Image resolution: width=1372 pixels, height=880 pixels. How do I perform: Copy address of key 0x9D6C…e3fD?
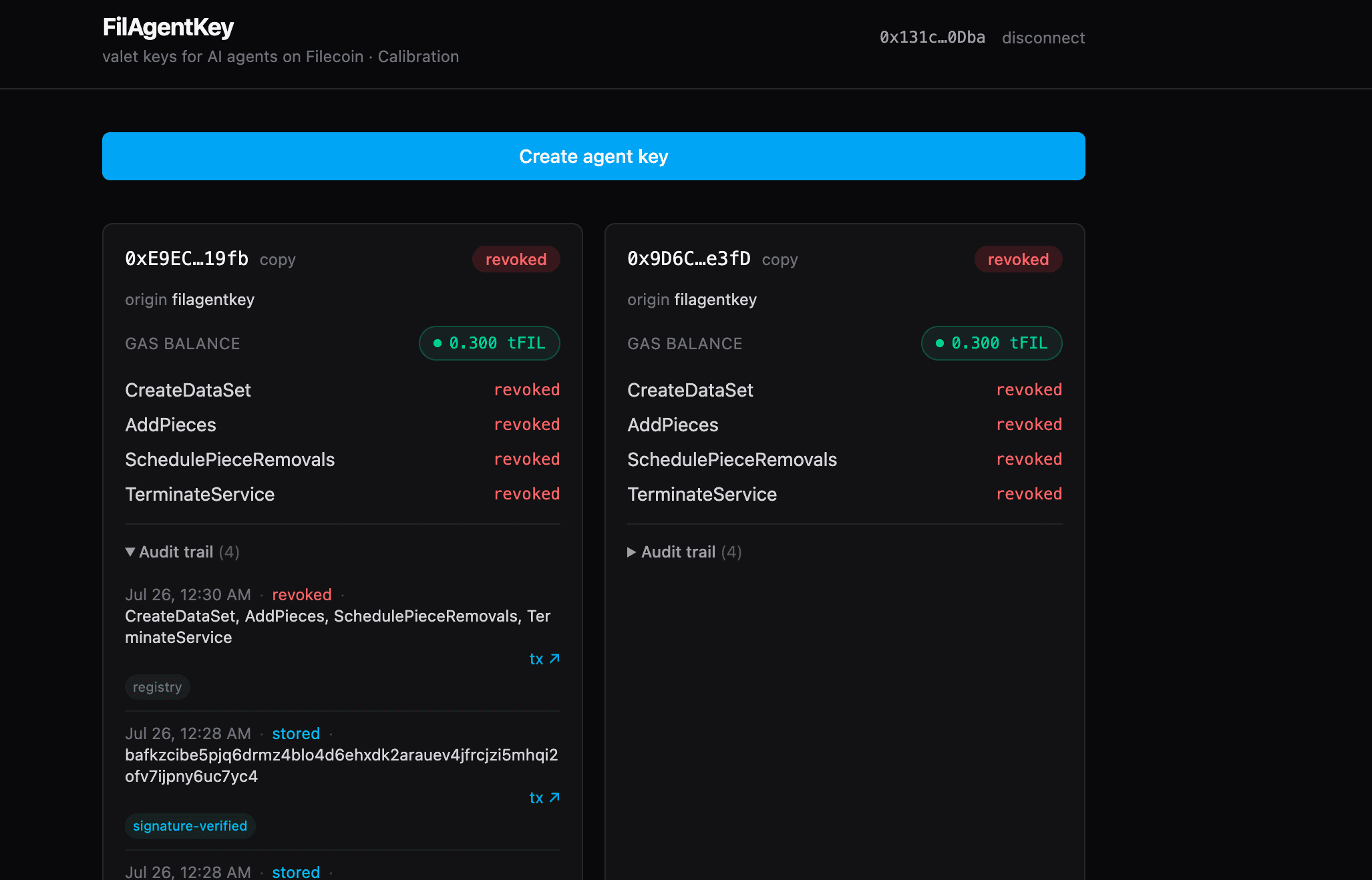(780, 260)
